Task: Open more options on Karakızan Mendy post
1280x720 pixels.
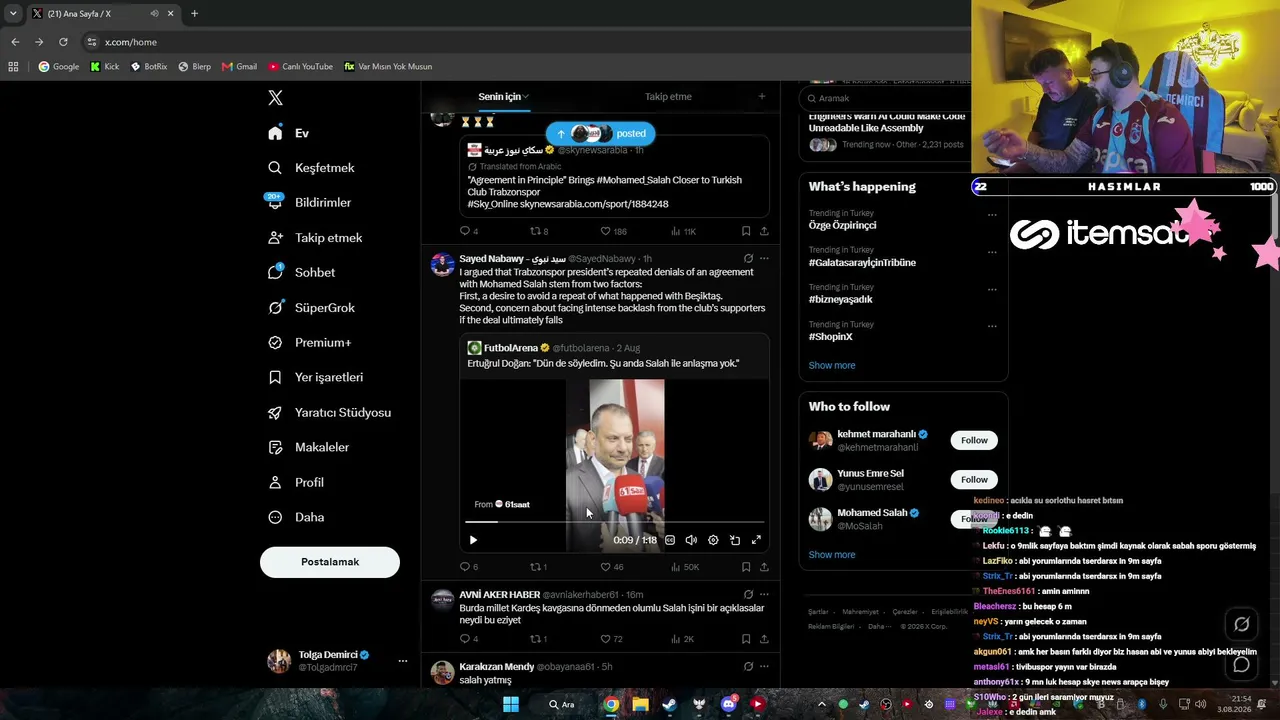Action: tap(764, 667)
